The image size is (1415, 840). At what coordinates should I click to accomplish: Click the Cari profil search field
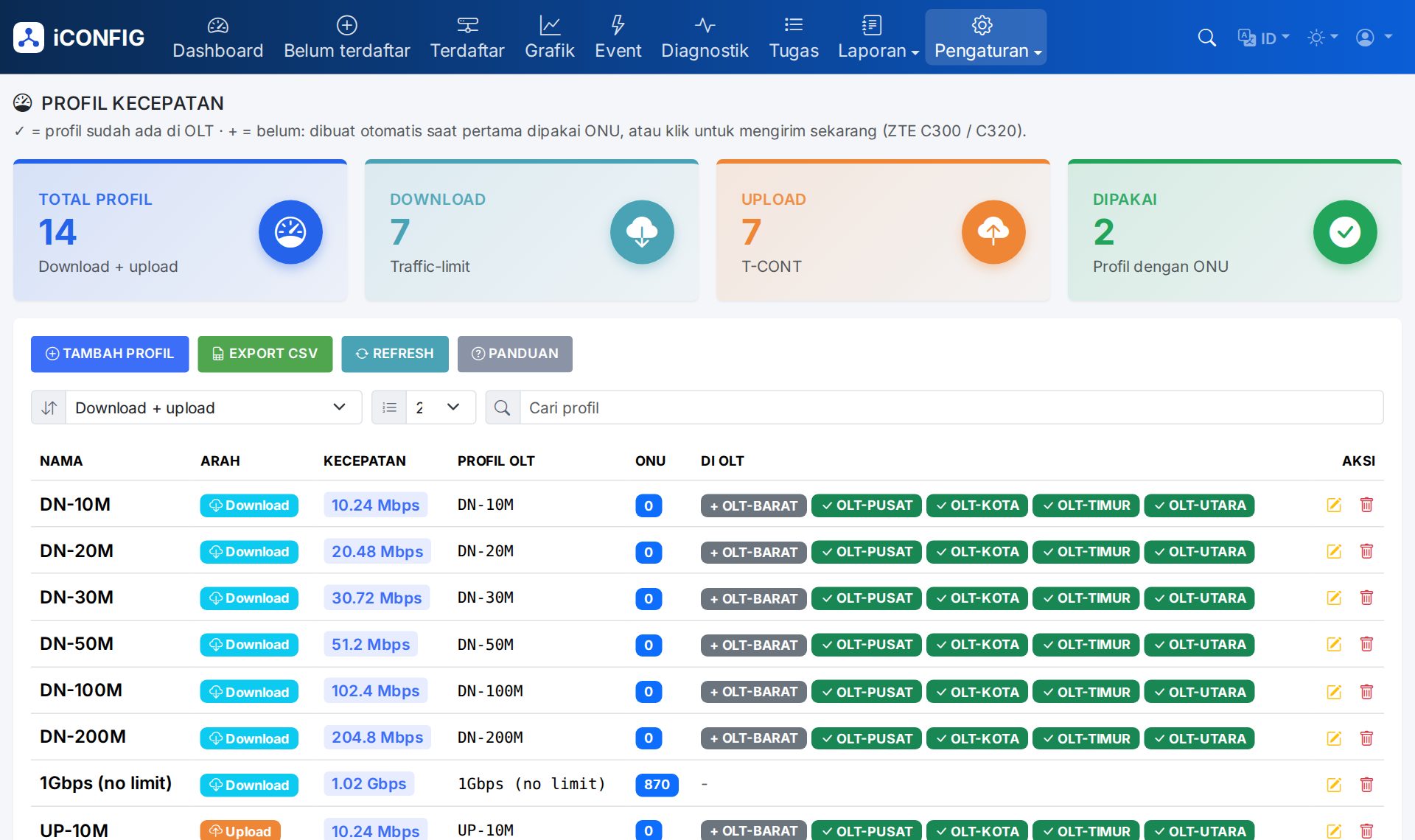(x=951, y=407)
